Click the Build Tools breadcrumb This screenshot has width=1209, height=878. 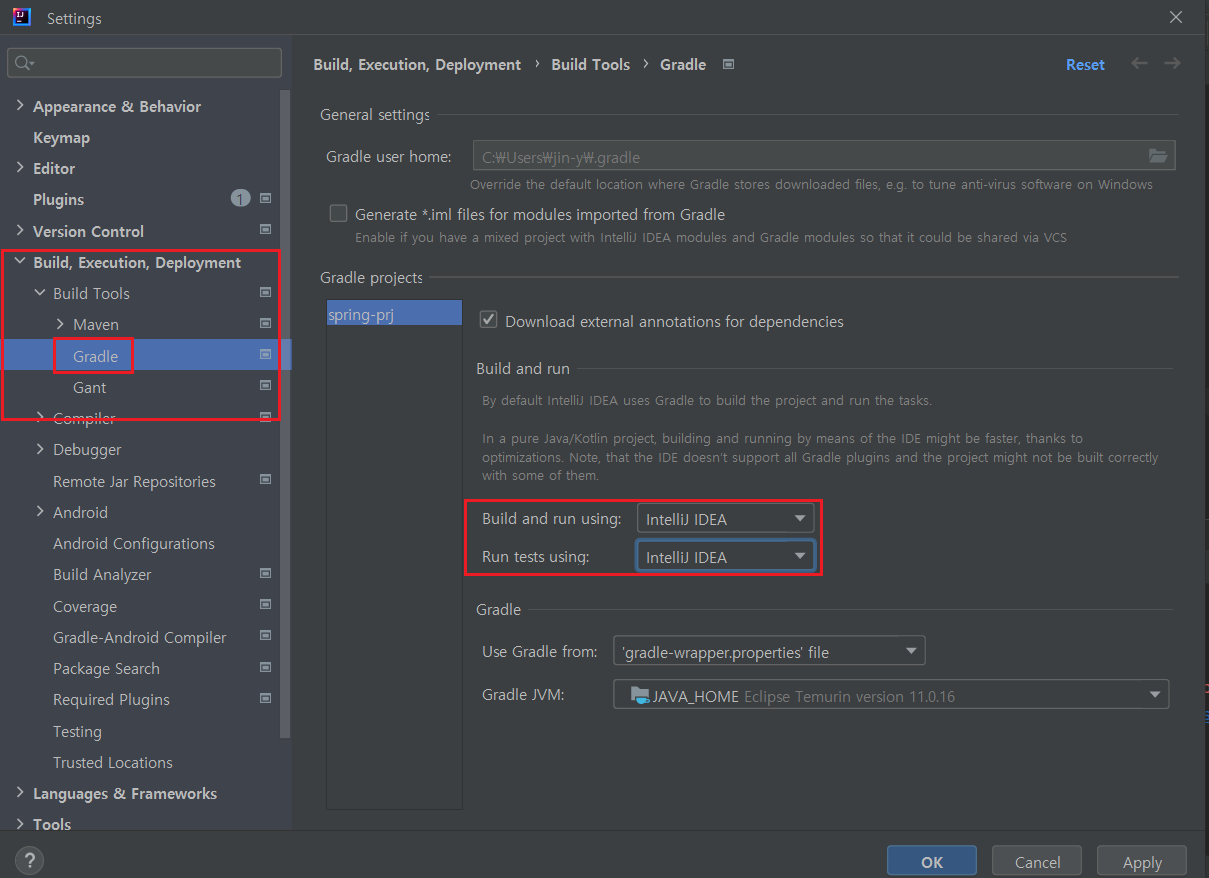point(591,64)
